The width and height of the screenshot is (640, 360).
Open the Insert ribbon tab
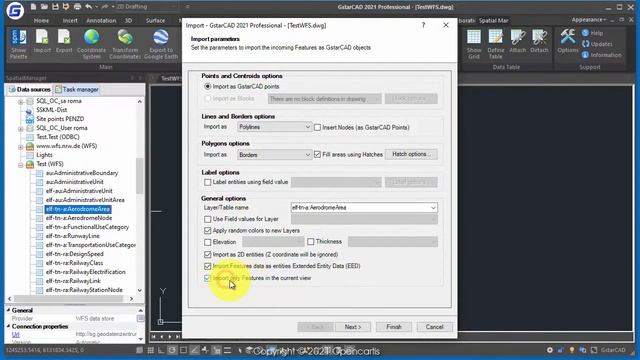click(70, 20)
